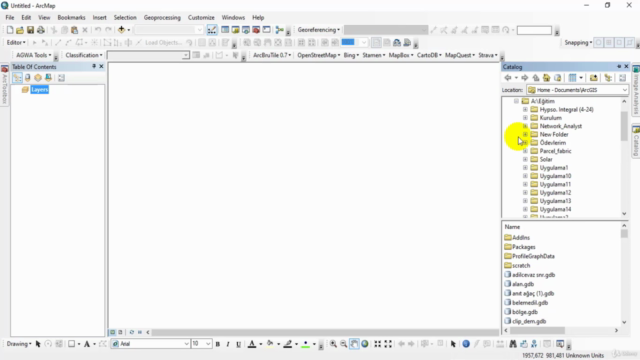Open the Python window icon
The height and width of the screenshot is (360, 640).
click(267, 30)
